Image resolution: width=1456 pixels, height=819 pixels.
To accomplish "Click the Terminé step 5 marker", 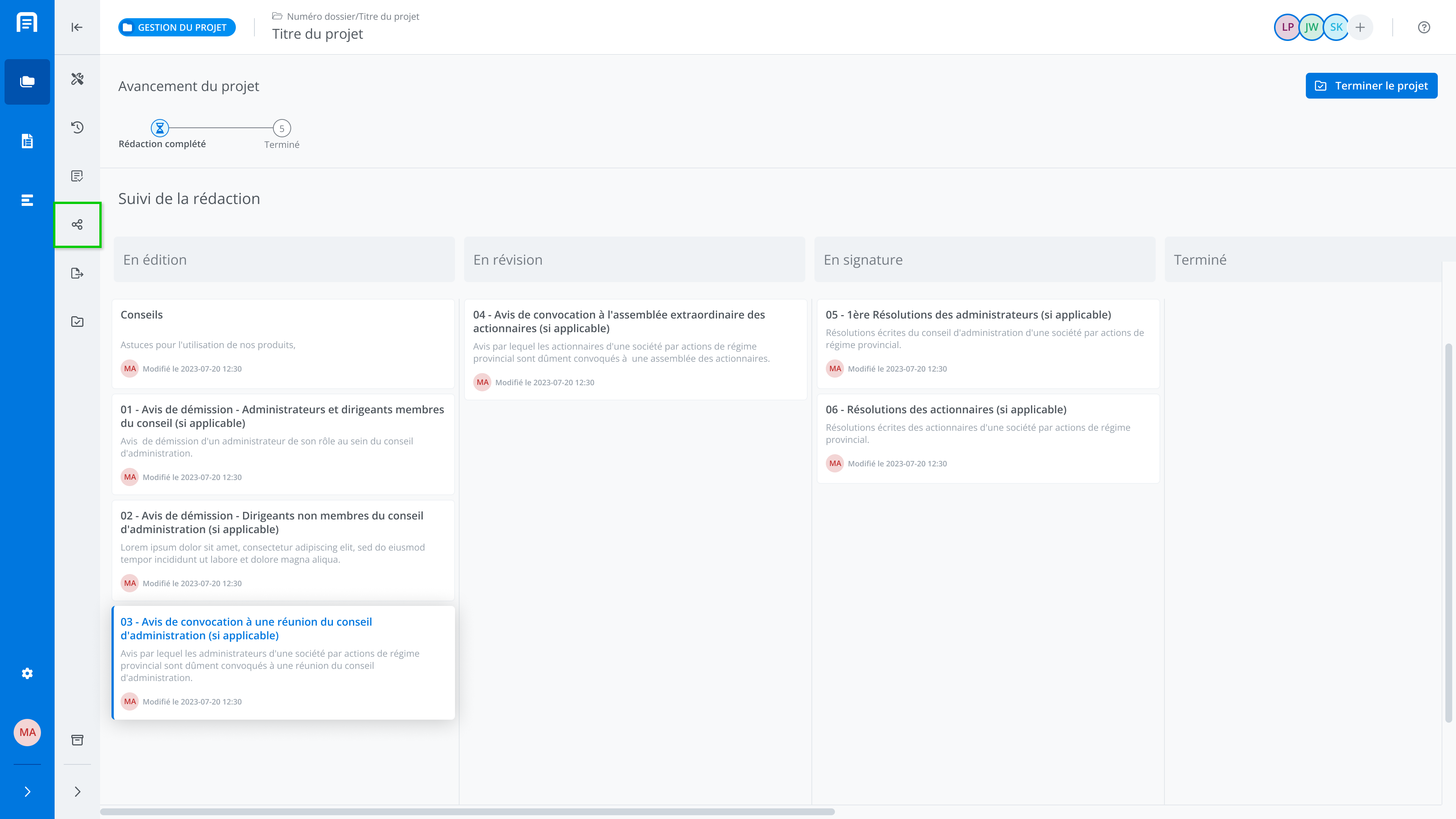I will (281, 128).
